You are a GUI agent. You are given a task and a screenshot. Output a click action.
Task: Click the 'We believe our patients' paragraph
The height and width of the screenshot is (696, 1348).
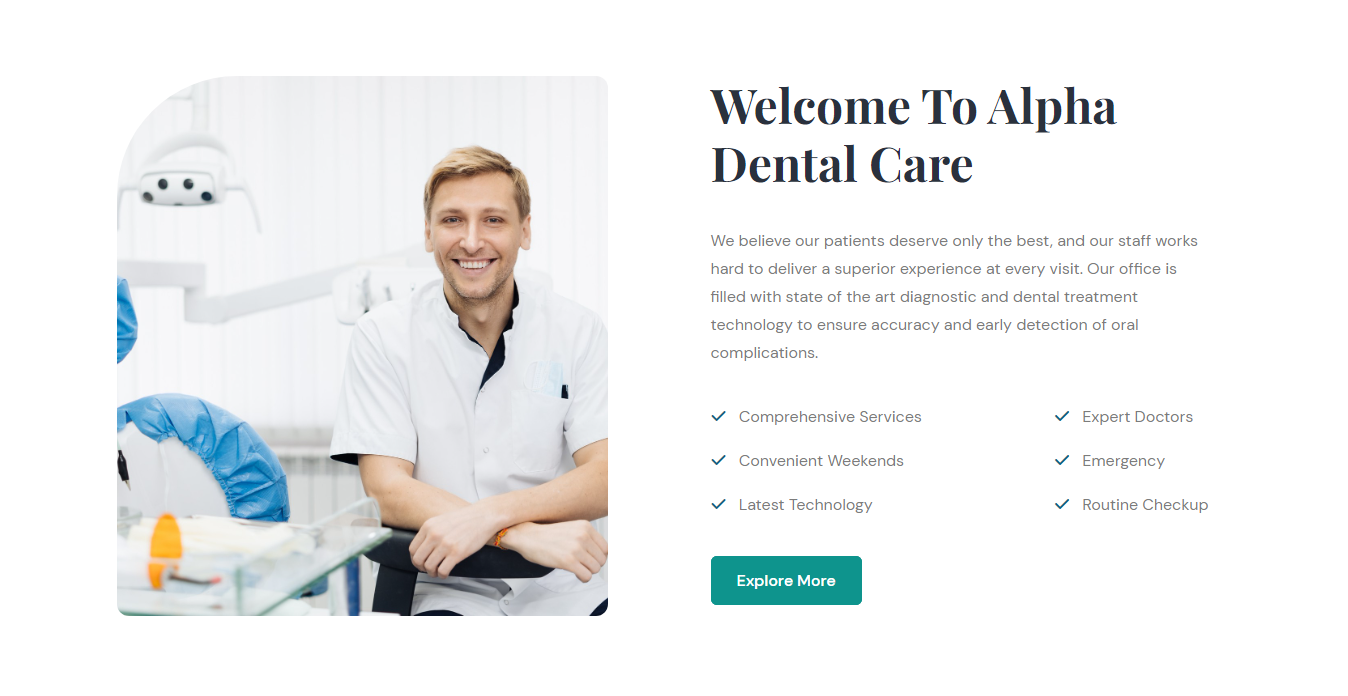pyautogui.click(x=954, y=297)
